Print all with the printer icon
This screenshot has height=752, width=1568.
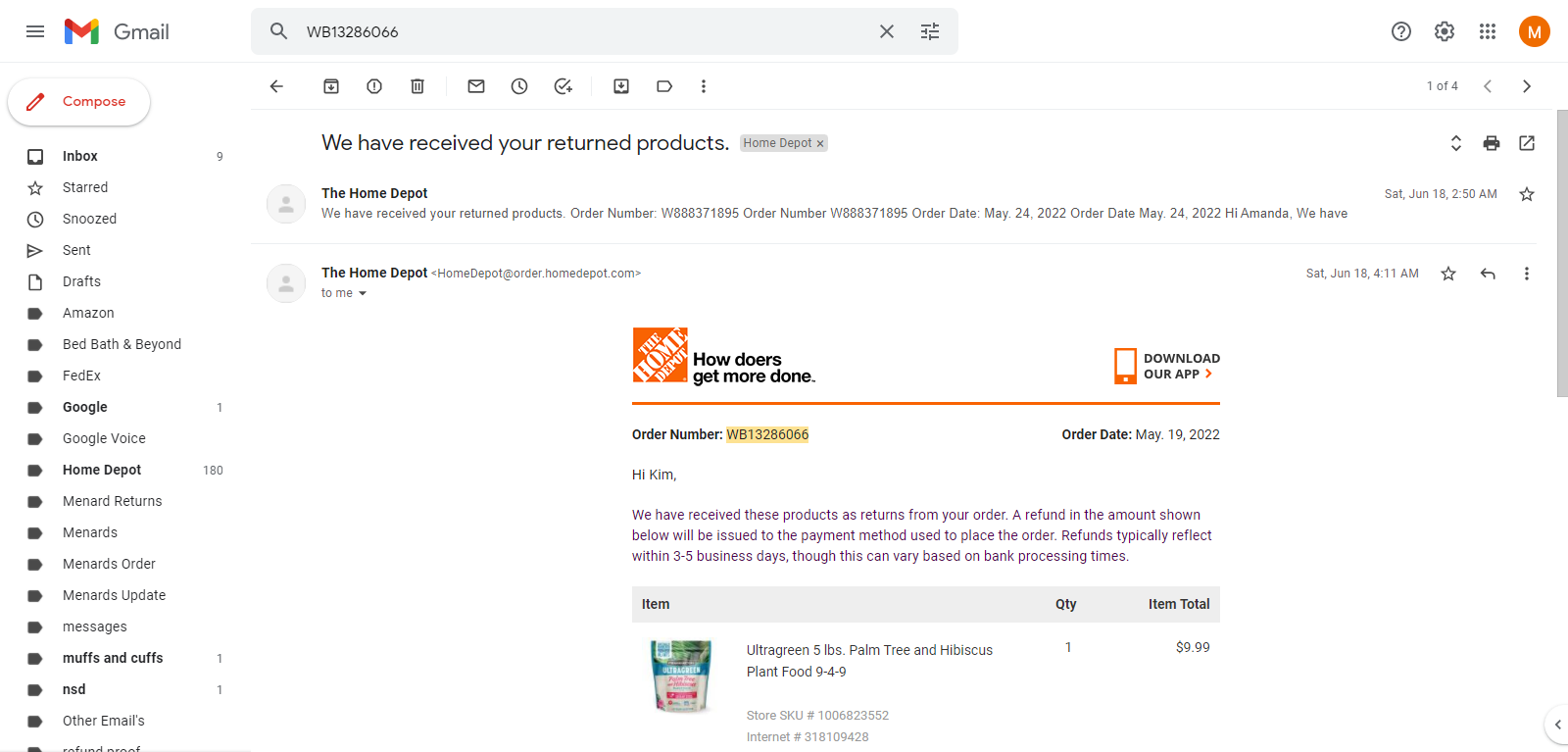(1492, 143)
